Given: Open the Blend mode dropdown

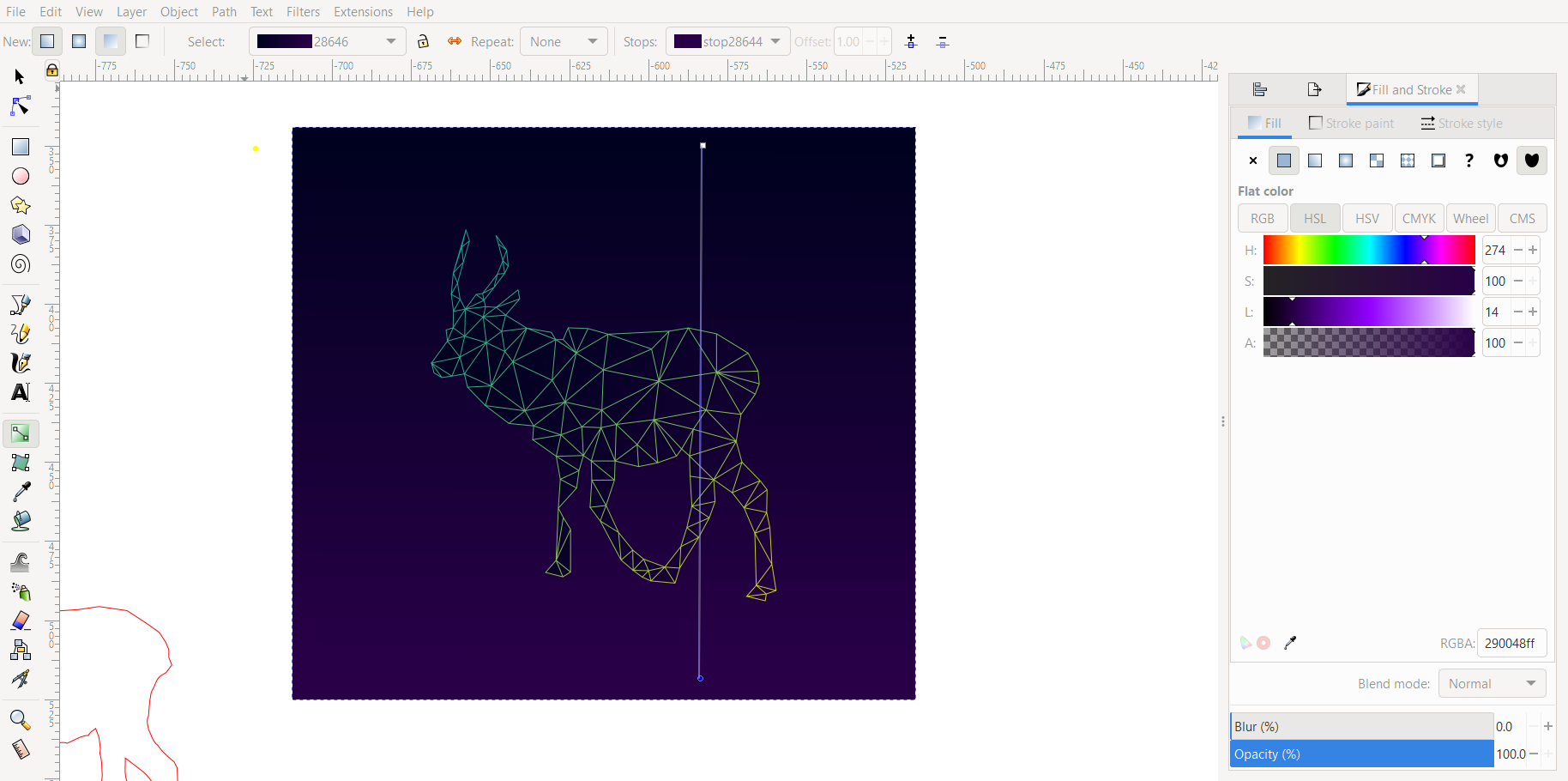Looking at the screenshot, I should [1491, 683].
